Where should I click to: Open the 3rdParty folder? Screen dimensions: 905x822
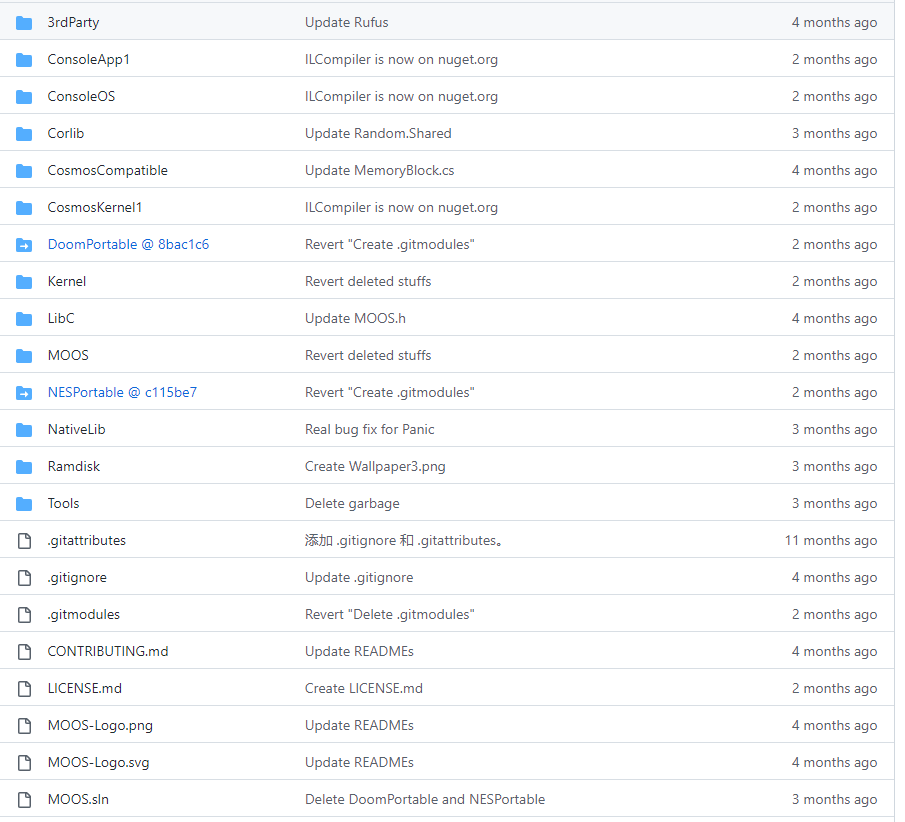[x=73, y=23]
